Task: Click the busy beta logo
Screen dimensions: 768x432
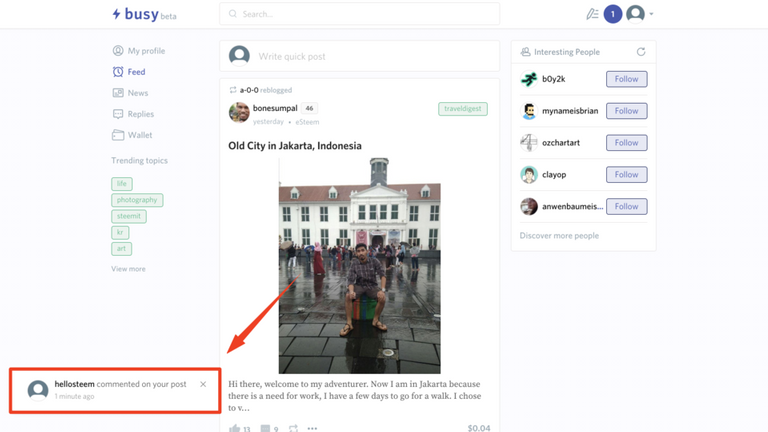Action: (144, 14)
